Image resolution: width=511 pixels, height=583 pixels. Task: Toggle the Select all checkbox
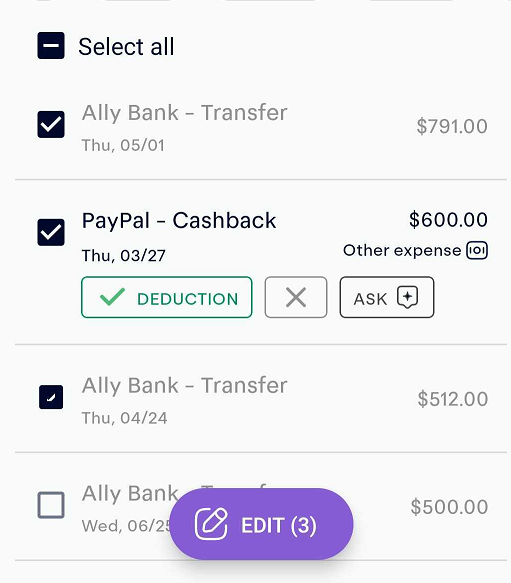(x=51, y=46)
